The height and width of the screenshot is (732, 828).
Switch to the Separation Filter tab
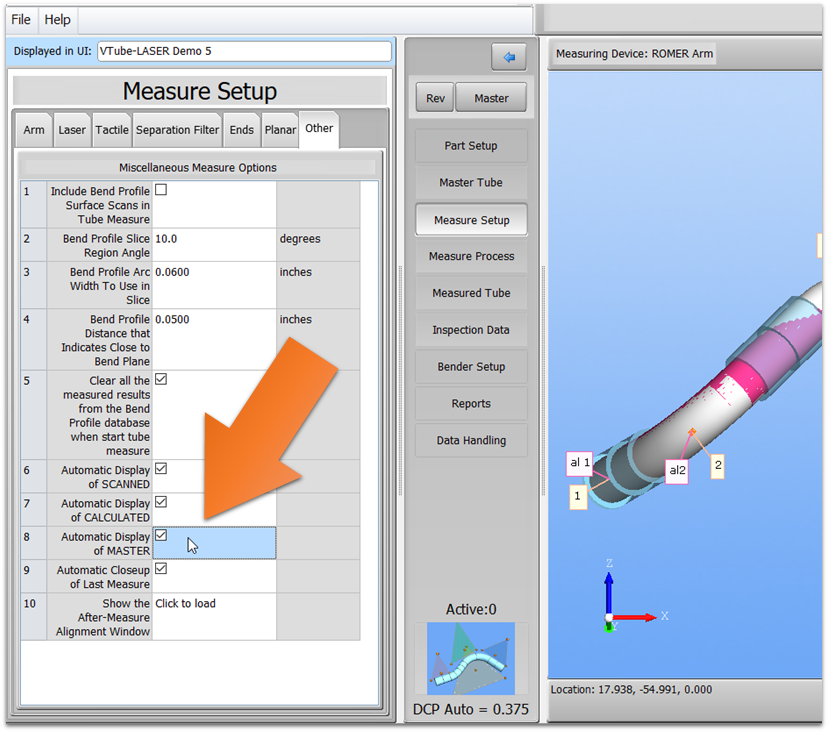point(177,130)
